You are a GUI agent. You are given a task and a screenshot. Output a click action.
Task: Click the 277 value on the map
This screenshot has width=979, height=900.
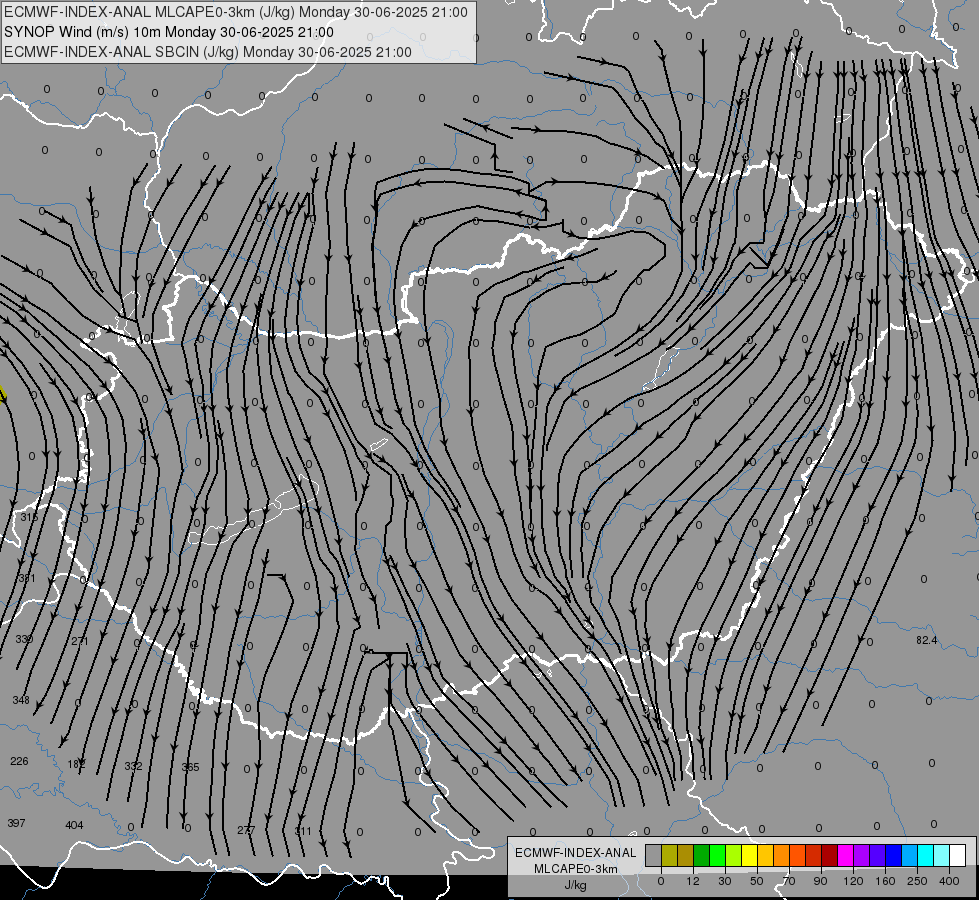tap(246, 830)
